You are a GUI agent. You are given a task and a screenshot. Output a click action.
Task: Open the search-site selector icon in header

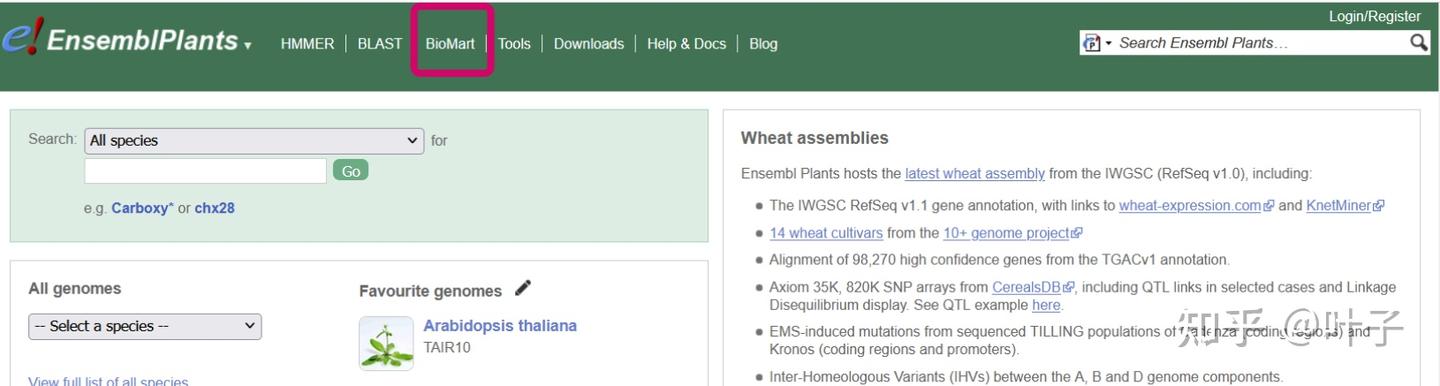pyautogui.click(x=1097, y=43)
